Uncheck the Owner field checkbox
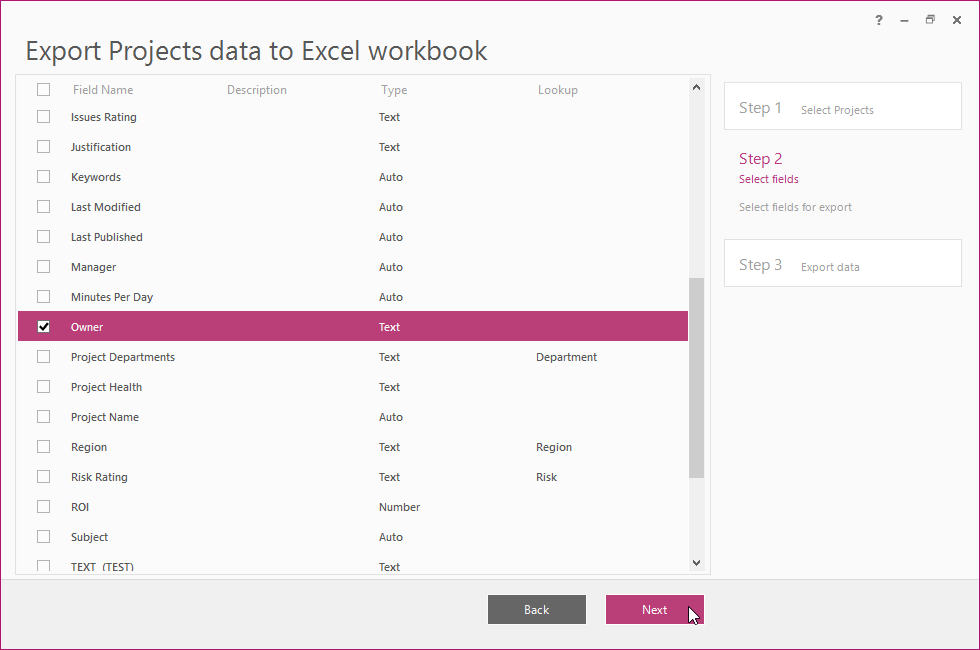 [x=43, y=327]
